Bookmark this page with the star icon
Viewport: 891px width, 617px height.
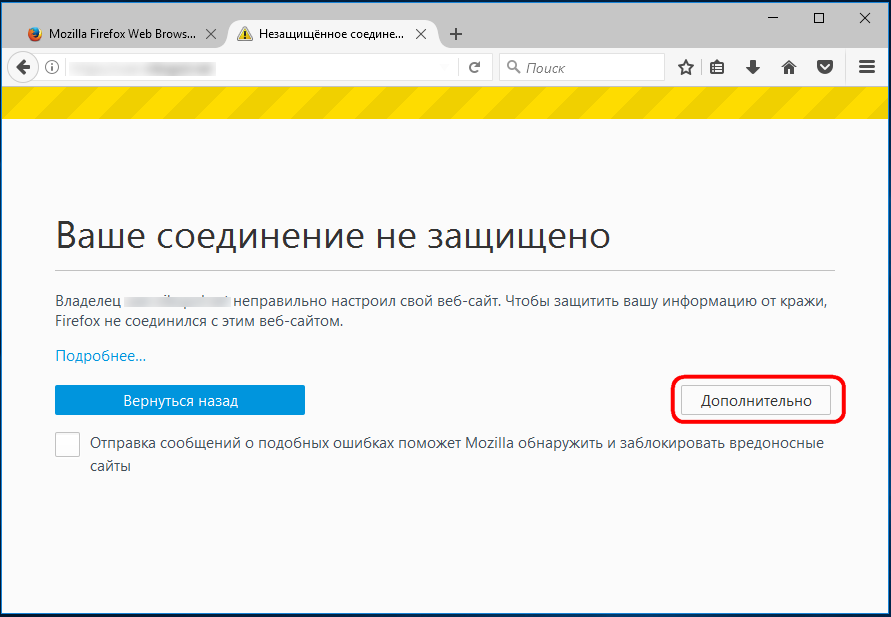(x=686, y=68)
